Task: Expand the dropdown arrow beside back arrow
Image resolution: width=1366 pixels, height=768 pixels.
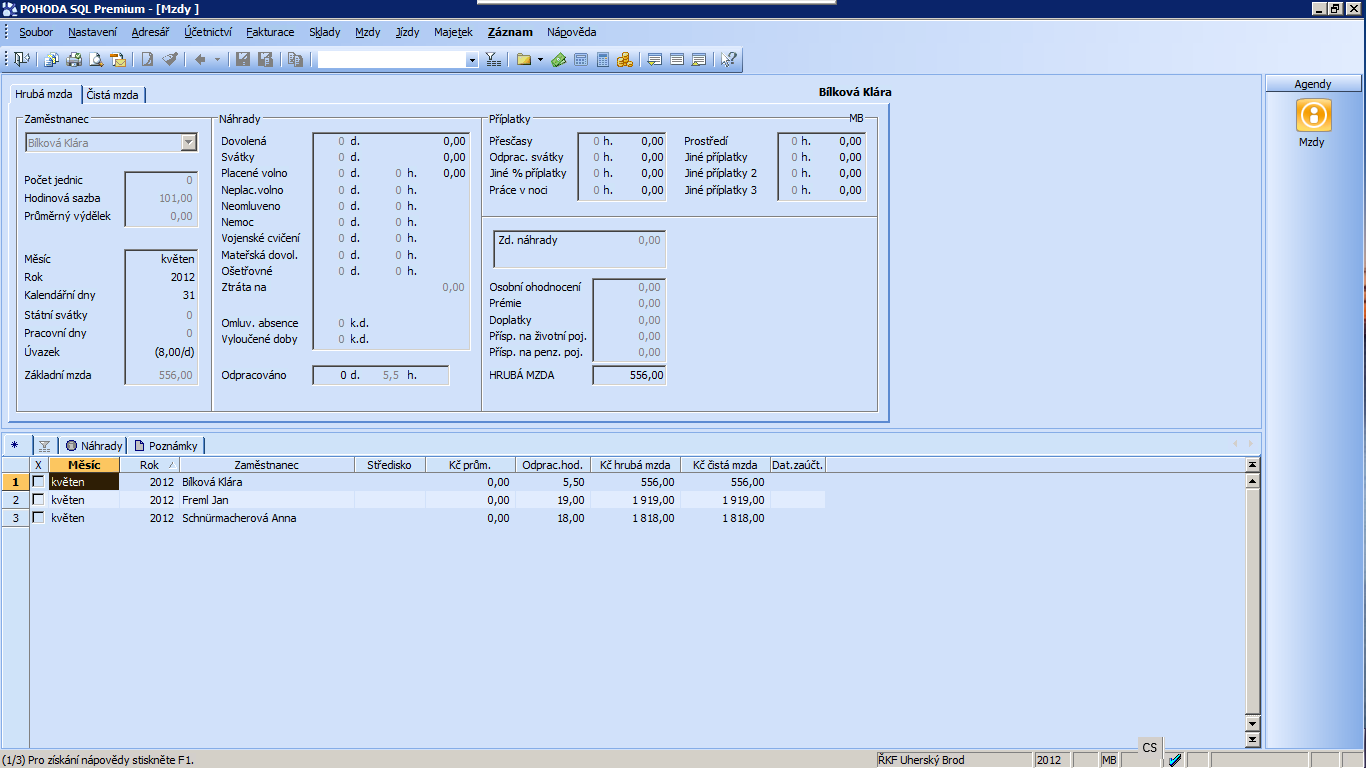Action: coord(217,60)
